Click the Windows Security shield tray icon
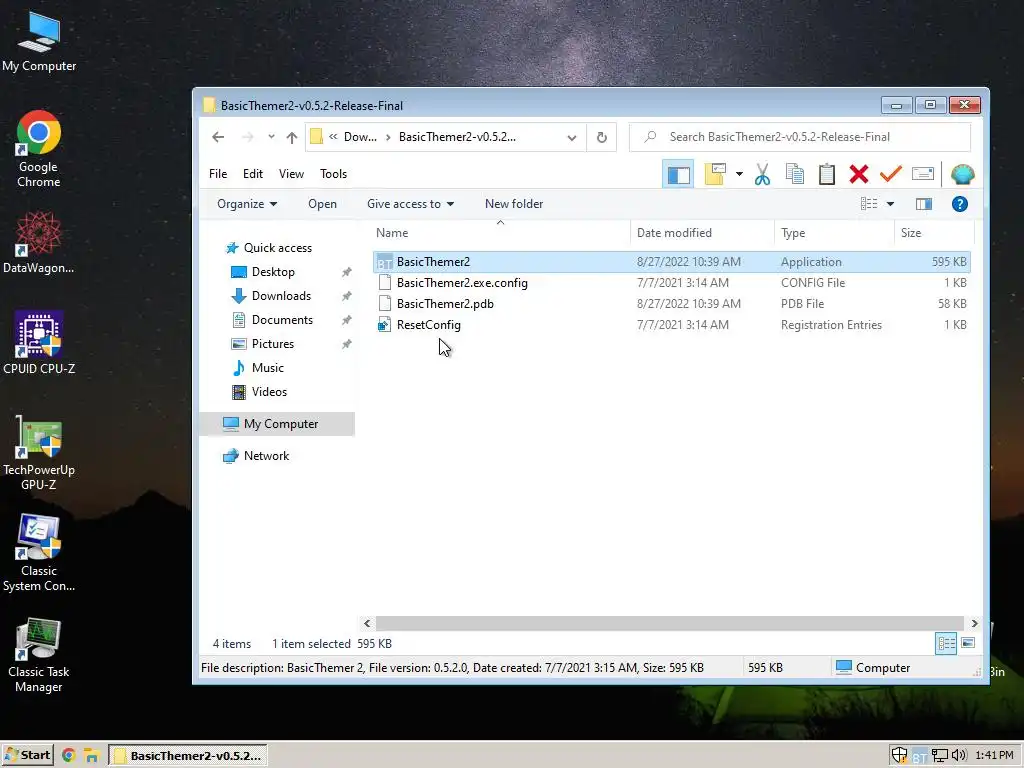 899,756
